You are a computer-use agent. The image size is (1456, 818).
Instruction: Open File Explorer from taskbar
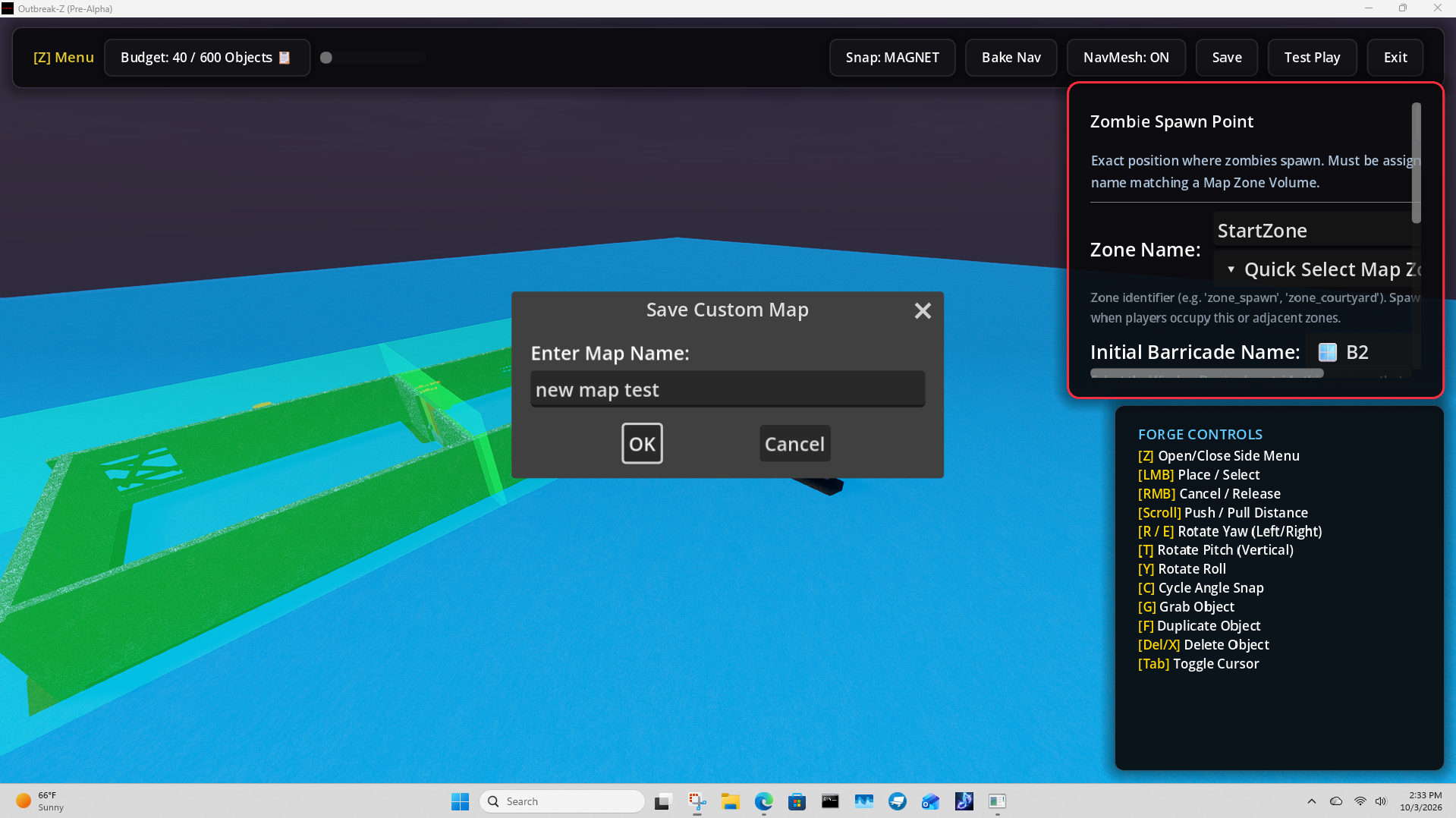(x=731, y=801)
